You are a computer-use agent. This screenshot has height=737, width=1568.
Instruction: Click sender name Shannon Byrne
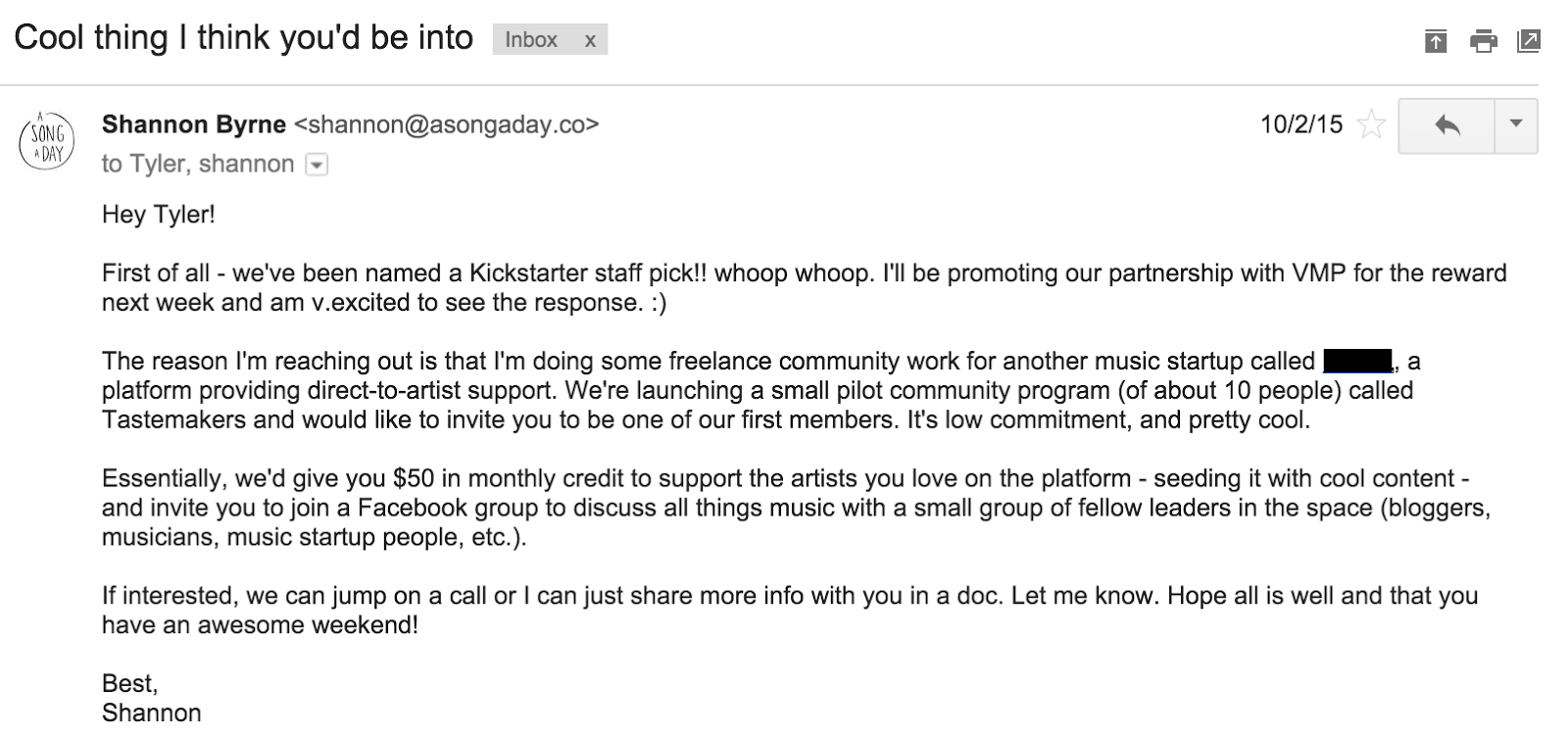(x=194, y=124)
